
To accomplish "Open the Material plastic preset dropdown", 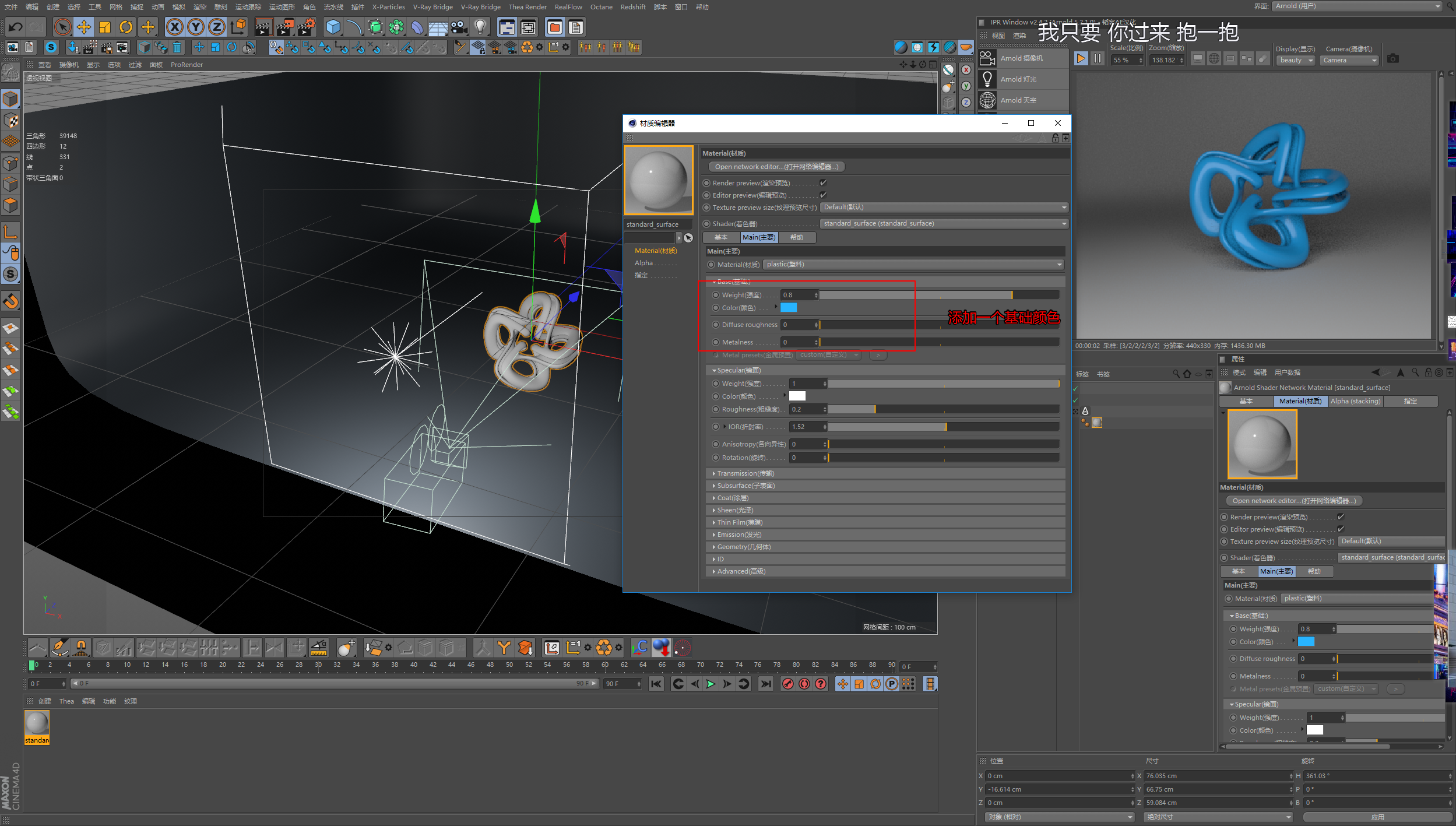I will click(x=914, y=265).
